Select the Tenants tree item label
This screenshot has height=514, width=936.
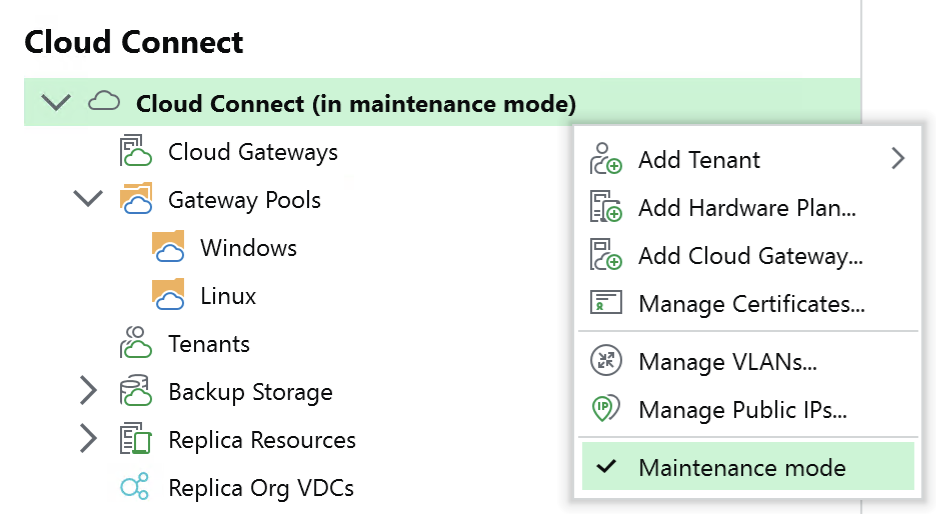(209, 344)
